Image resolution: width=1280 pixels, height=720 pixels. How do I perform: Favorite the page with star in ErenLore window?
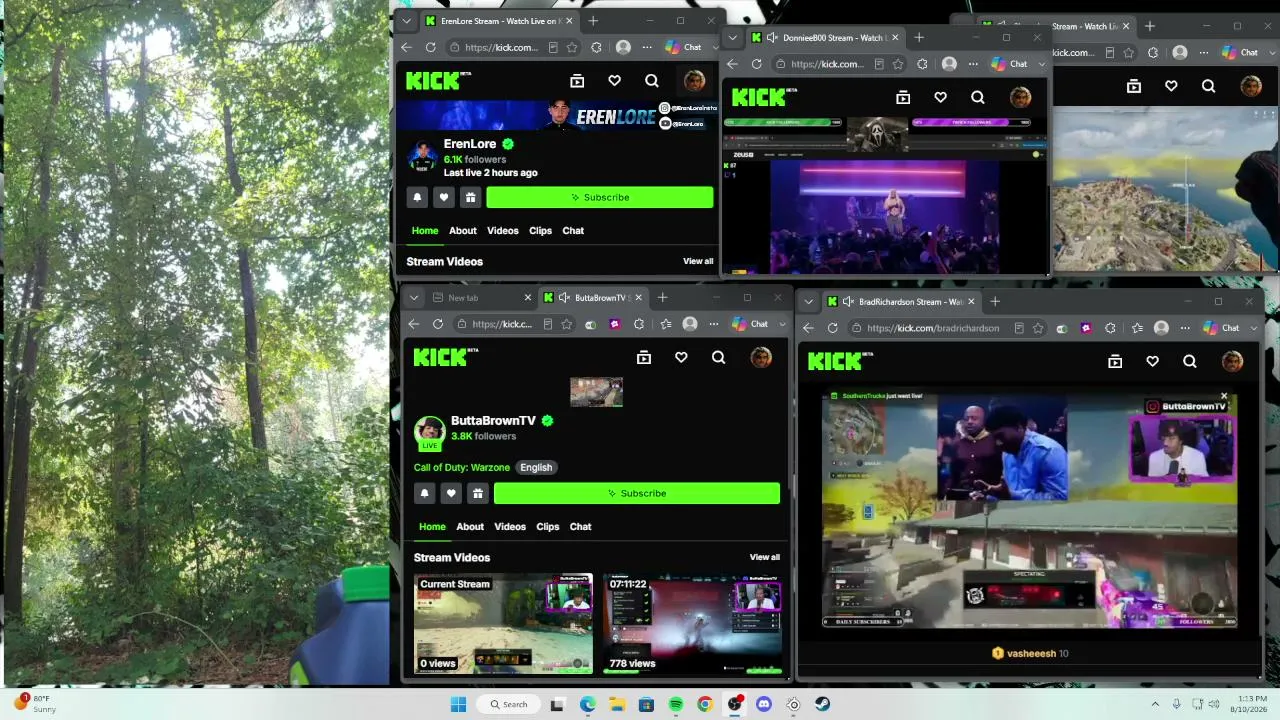pos(572,47)
